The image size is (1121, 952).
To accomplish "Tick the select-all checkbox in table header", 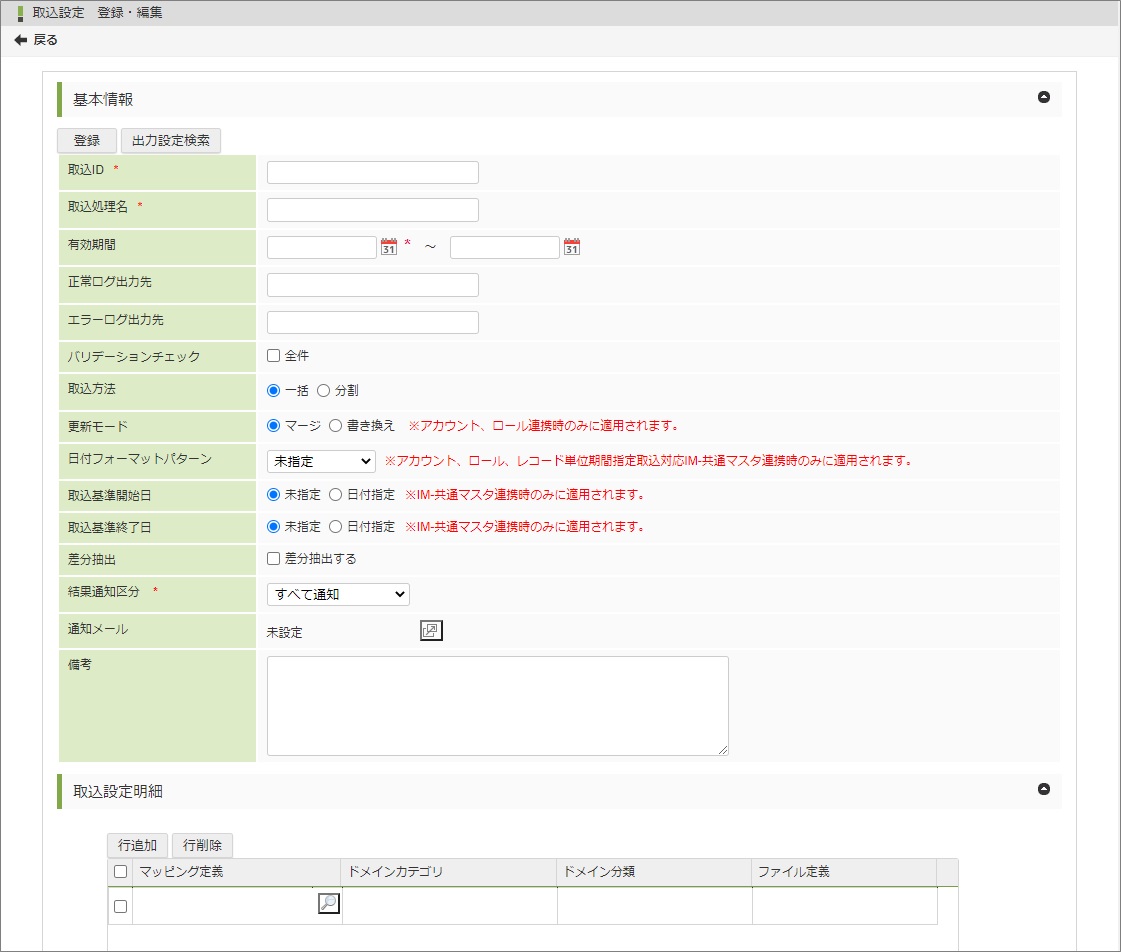I will [x=121, y=871].
